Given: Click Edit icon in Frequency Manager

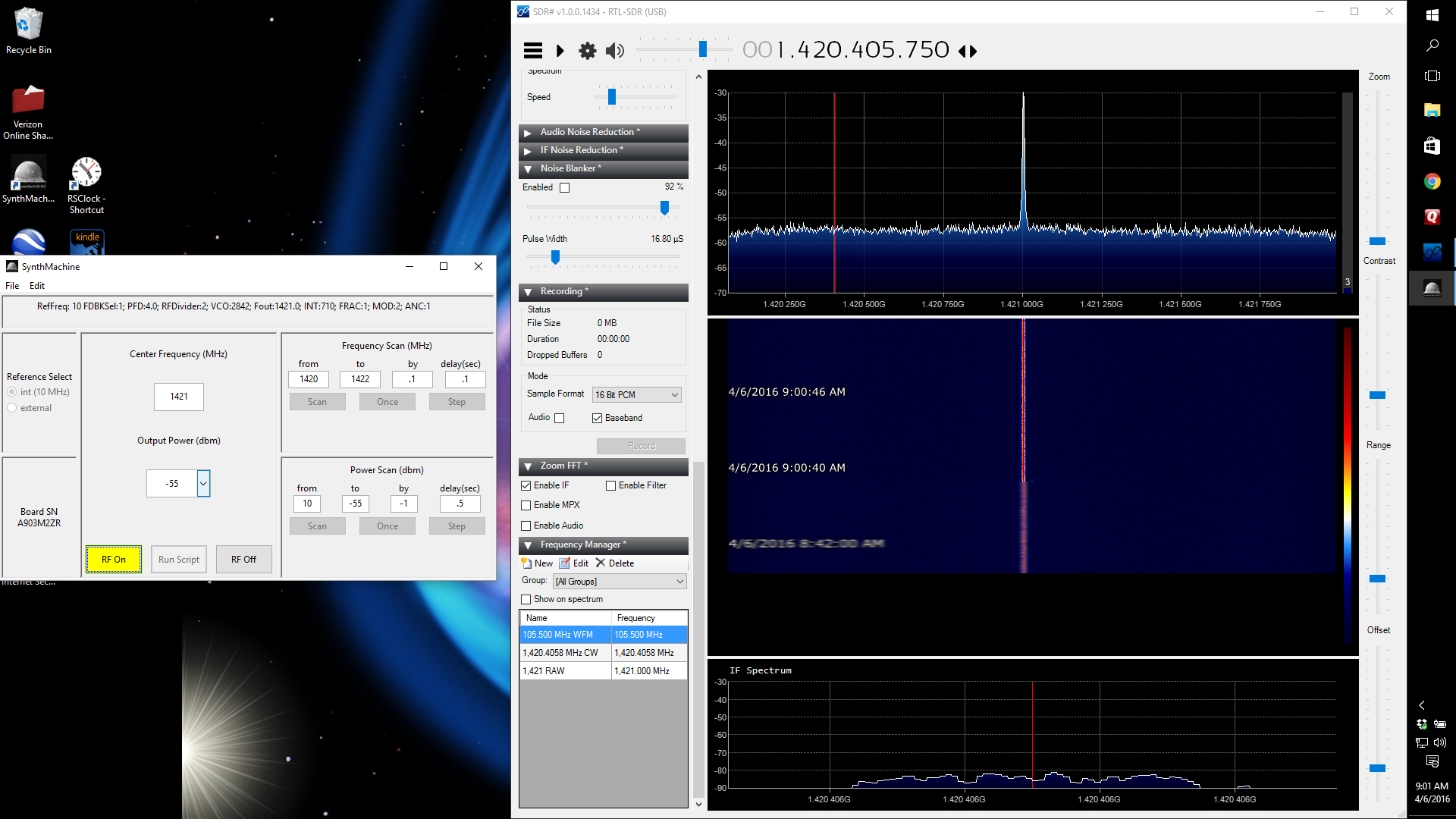Looking at the screenshot, I should click(565, 563).
